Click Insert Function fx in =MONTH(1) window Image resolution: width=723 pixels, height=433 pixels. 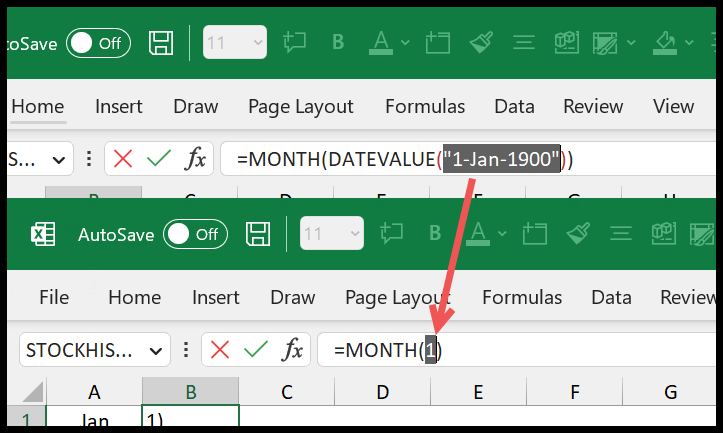292,350
